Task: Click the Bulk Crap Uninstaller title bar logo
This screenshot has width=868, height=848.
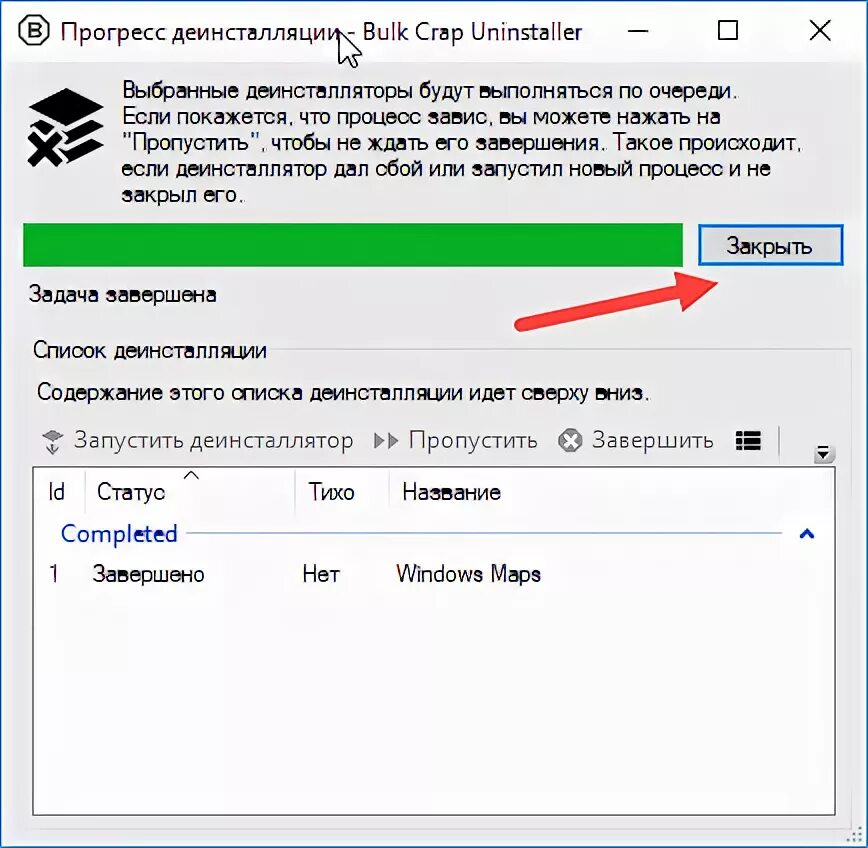Action: 34,32
